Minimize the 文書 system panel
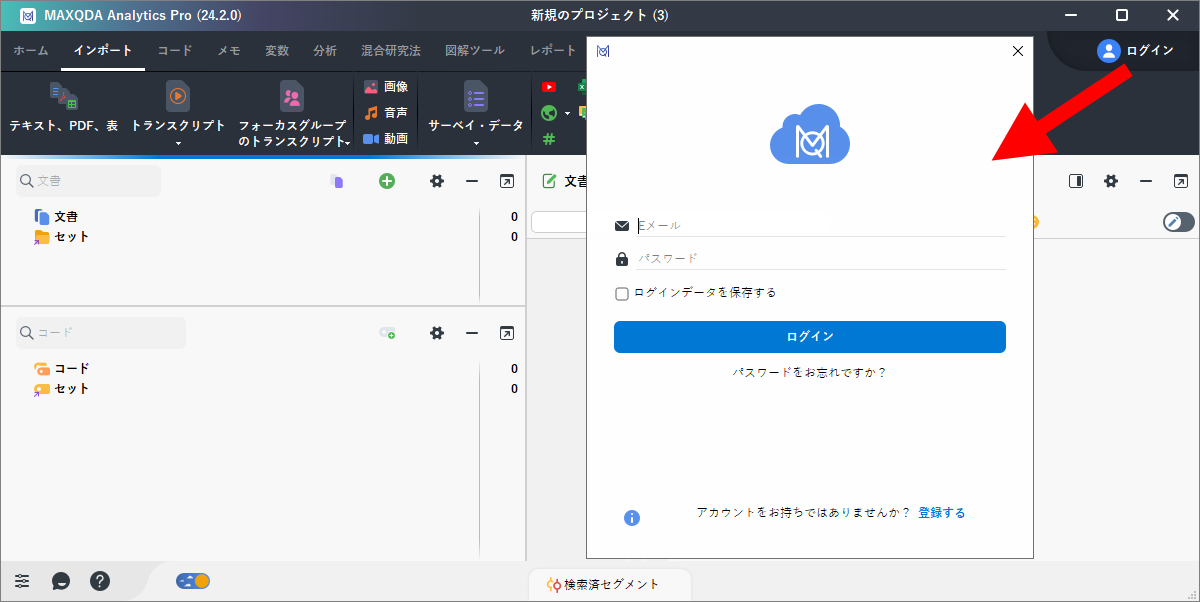This screenshot has height=602, width=1200. (x=472, y=181)
